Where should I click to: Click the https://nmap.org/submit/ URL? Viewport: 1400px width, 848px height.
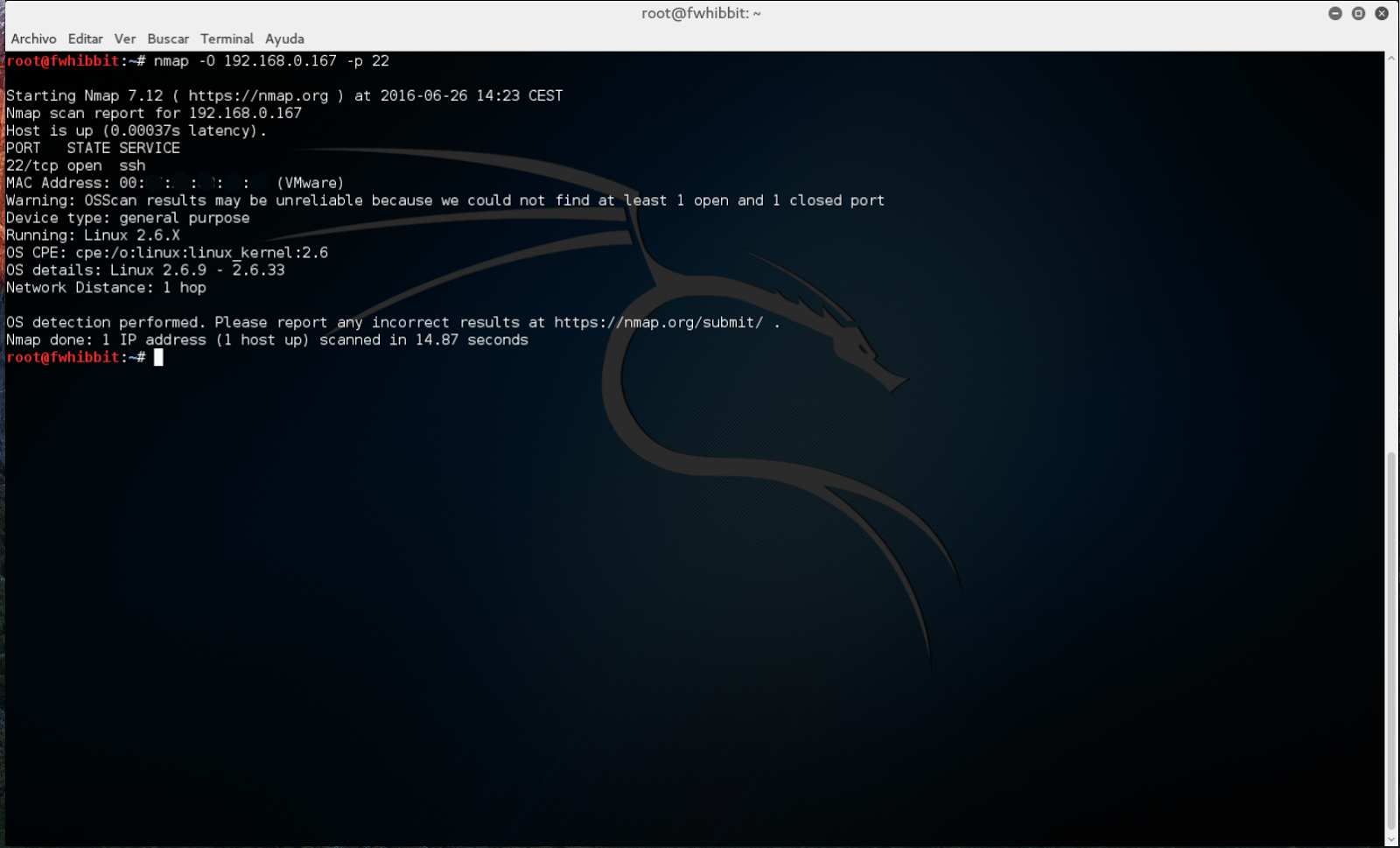click(x=659, y=322)
